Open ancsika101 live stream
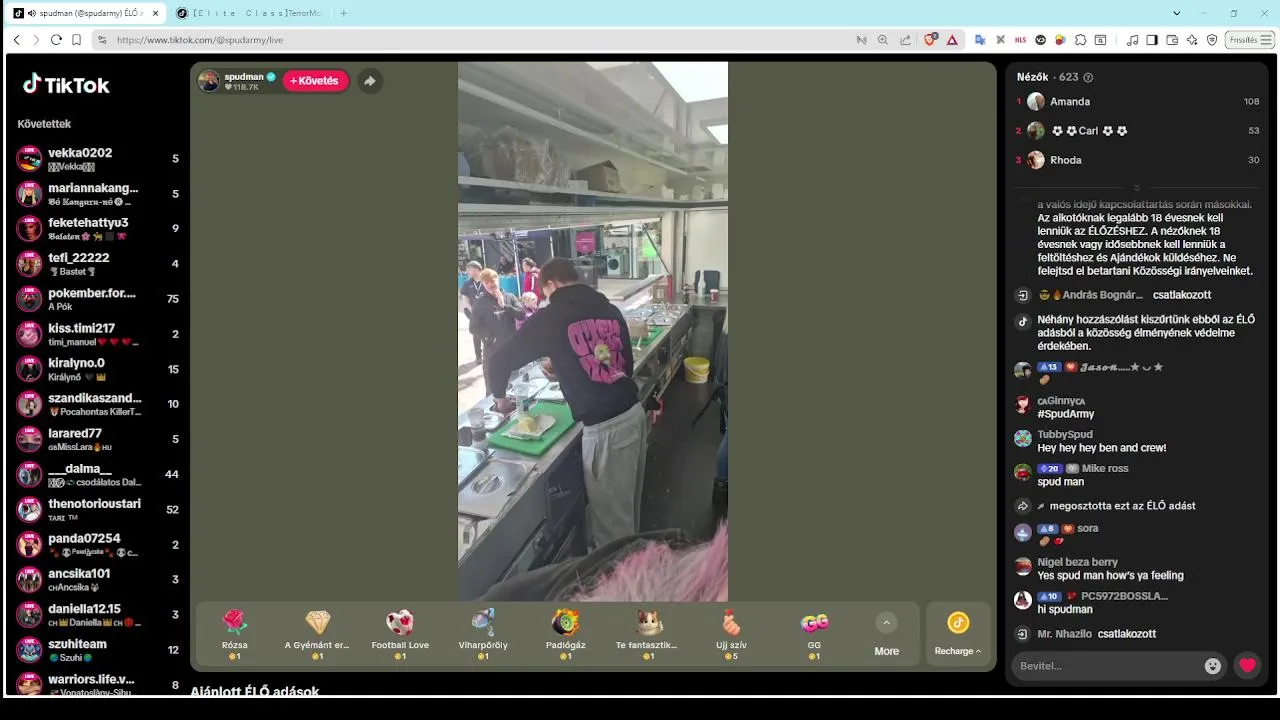 pos(99,580)
